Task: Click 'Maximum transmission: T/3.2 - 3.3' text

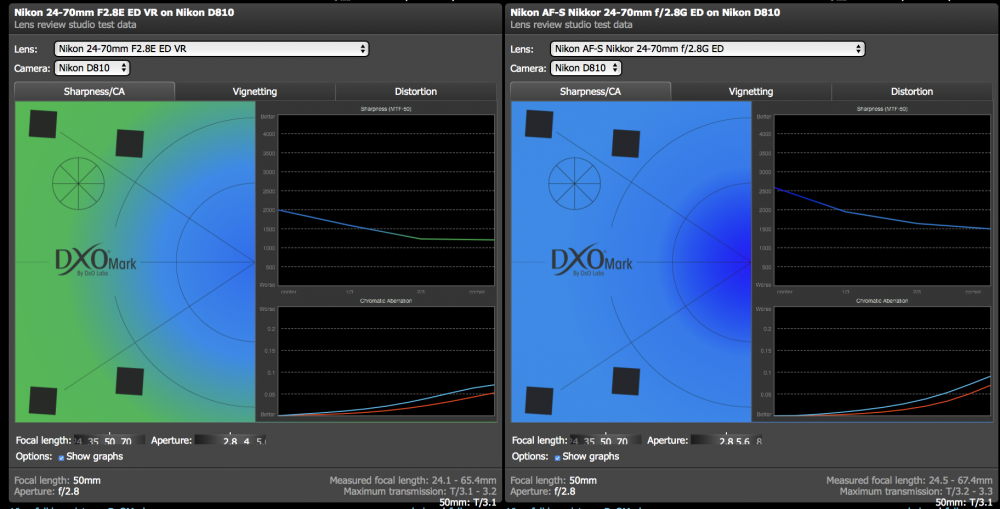Action: coord(916,492)
